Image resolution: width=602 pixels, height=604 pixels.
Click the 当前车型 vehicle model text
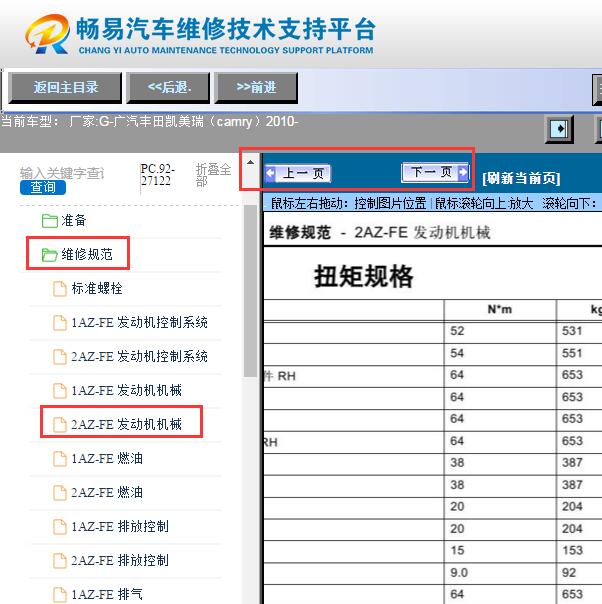pyautogui.click(x=149, y=122)
